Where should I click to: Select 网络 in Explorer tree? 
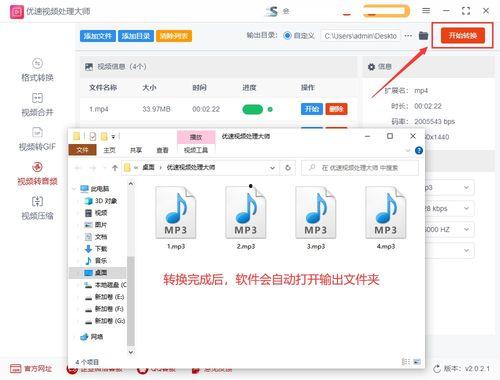click(92, 337)
